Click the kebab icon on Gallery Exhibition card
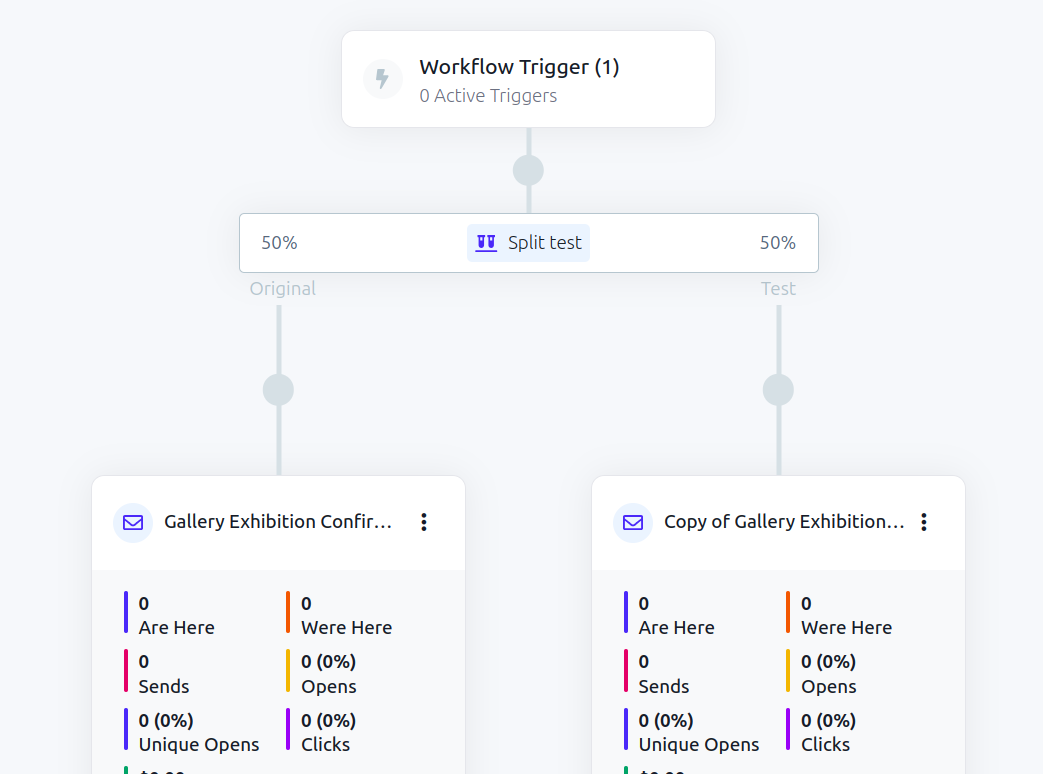 point(423,521)
